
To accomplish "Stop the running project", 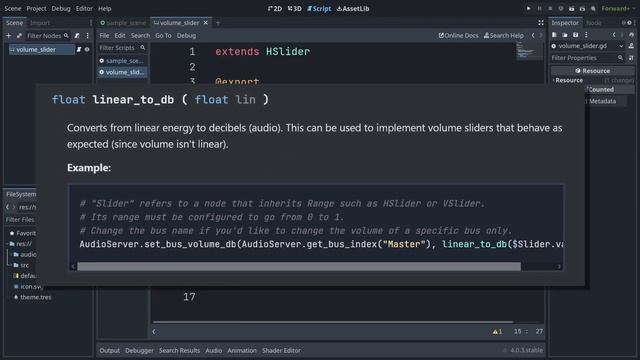I will coord(550,8).
